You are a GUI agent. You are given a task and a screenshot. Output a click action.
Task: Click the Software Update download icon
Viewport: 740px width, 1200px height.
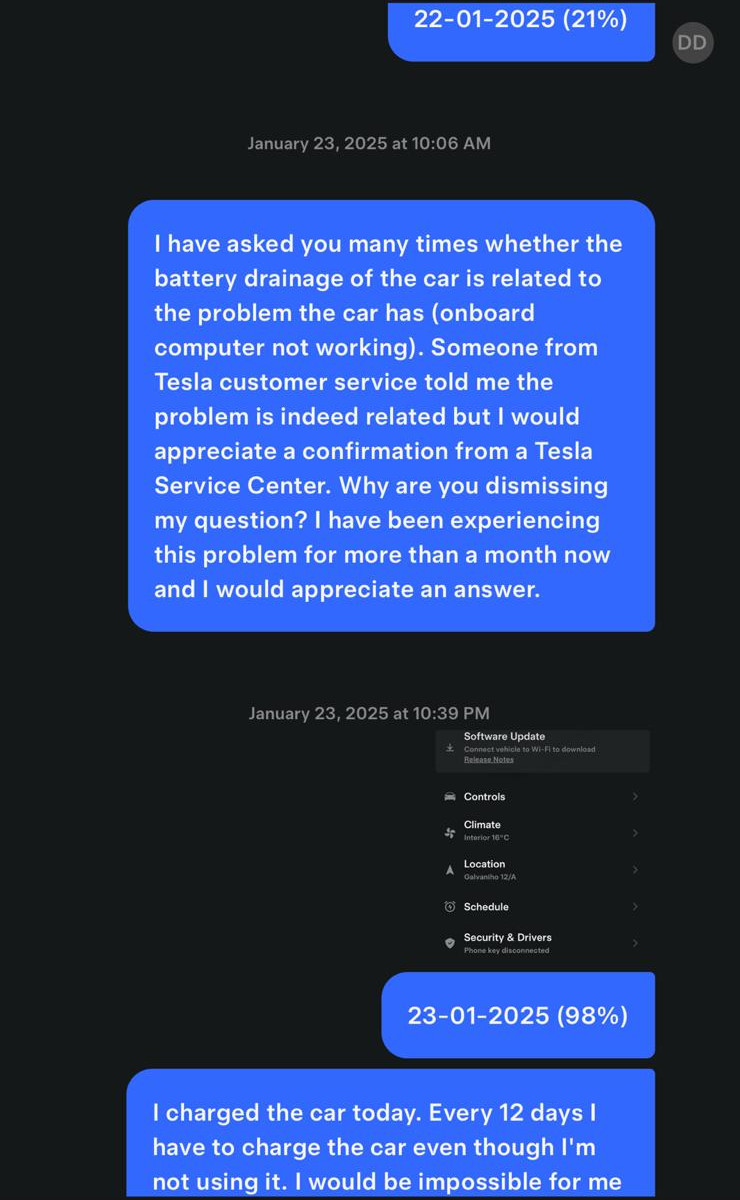tap(450, 748)
